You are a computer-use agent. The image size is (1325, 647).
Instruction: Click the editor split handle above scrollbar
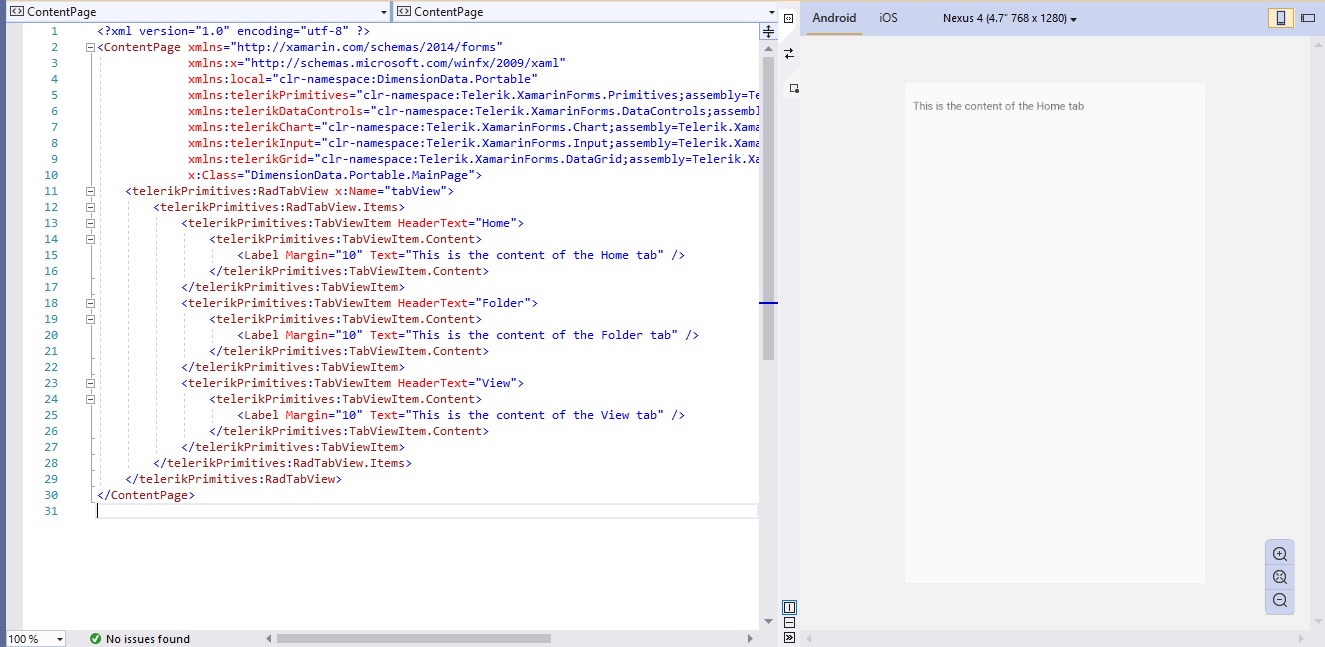768,32
